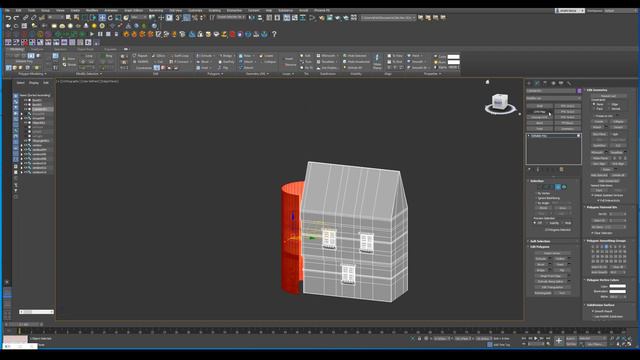Select Element sub-object level icon
The image size is (640, 360).
[564, 187]
